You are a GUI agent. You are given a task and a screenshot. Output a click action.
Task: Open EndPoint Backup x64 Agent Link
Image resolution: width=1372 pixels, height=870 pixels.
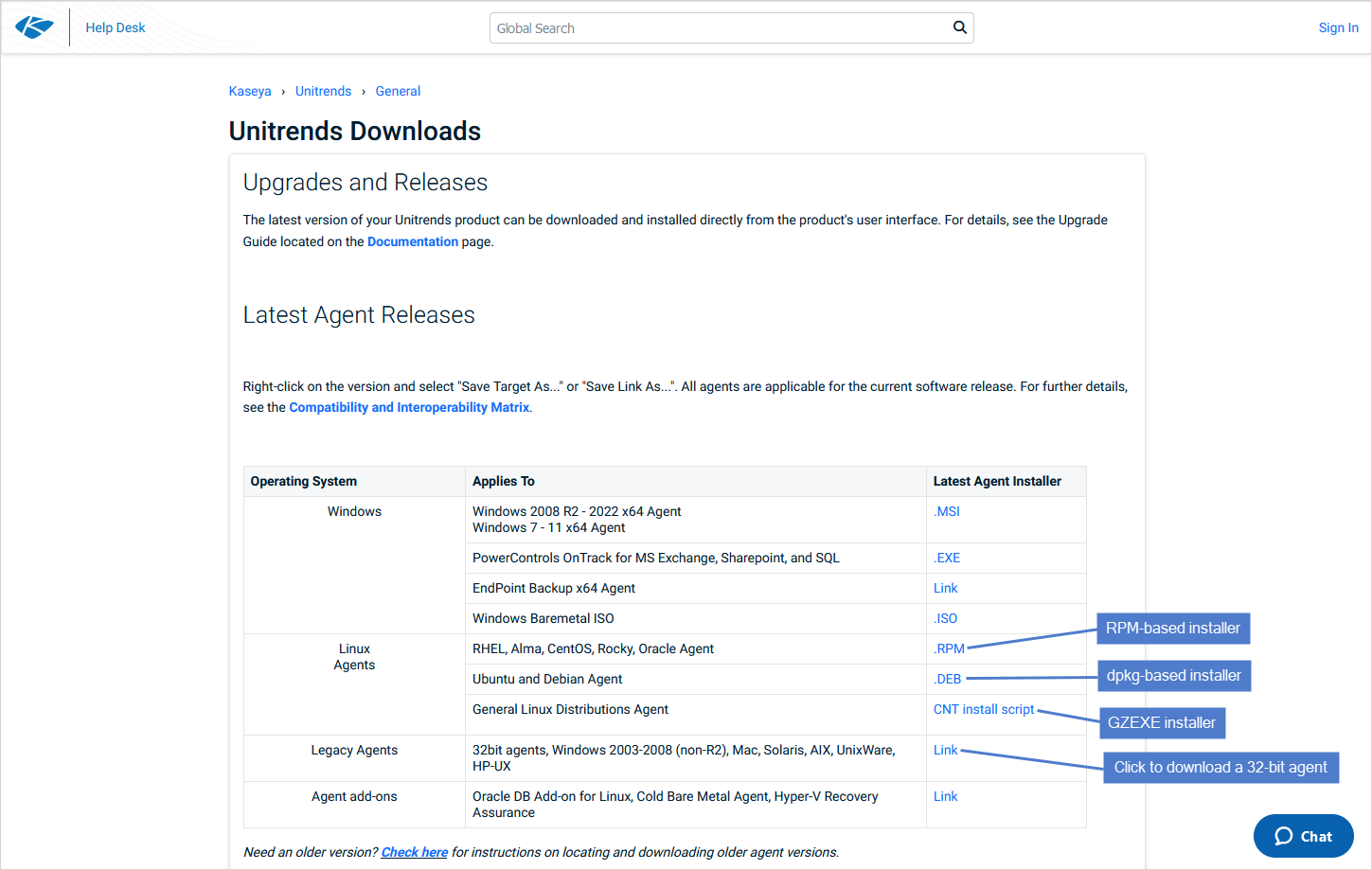[945, 588]
